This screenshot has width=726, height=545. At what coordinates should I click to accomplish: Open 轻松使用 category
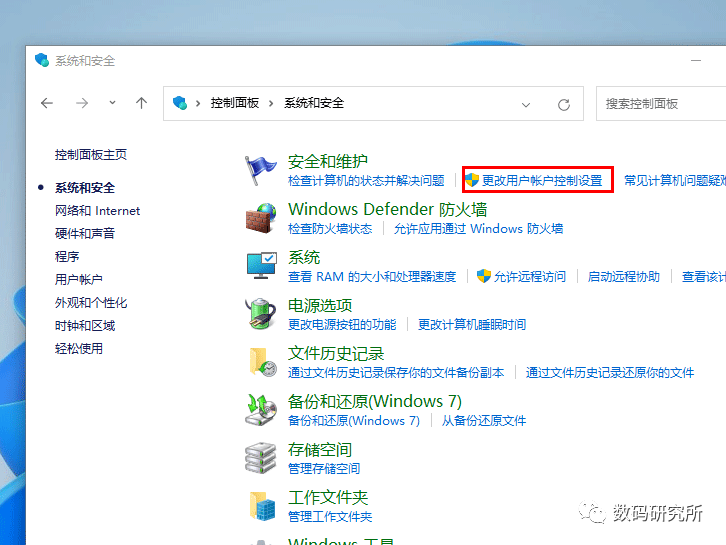[x=79, y=349]
